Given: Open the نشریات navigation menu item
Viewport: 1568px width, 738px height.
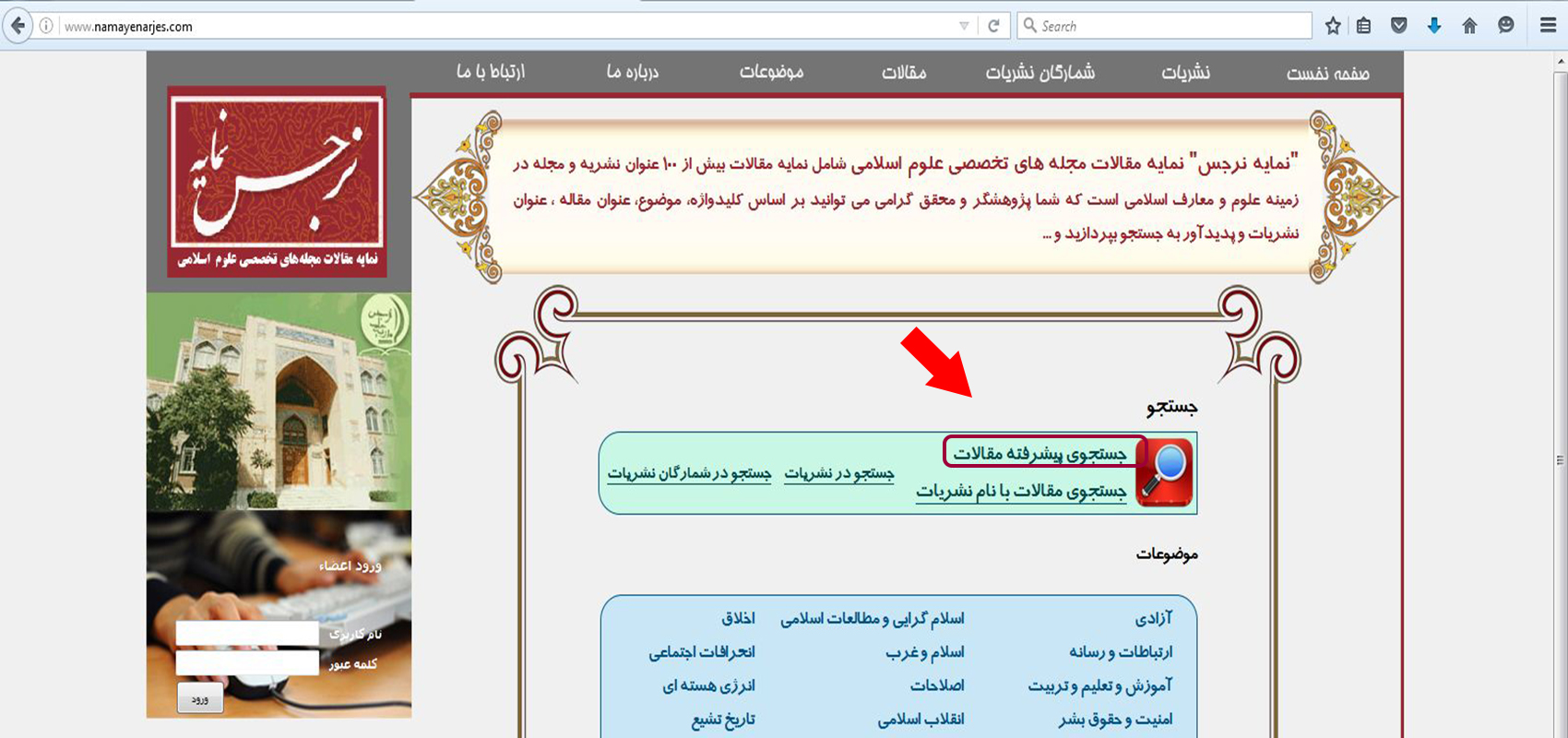Looking at the screenshot, I should coord(1185,72).
